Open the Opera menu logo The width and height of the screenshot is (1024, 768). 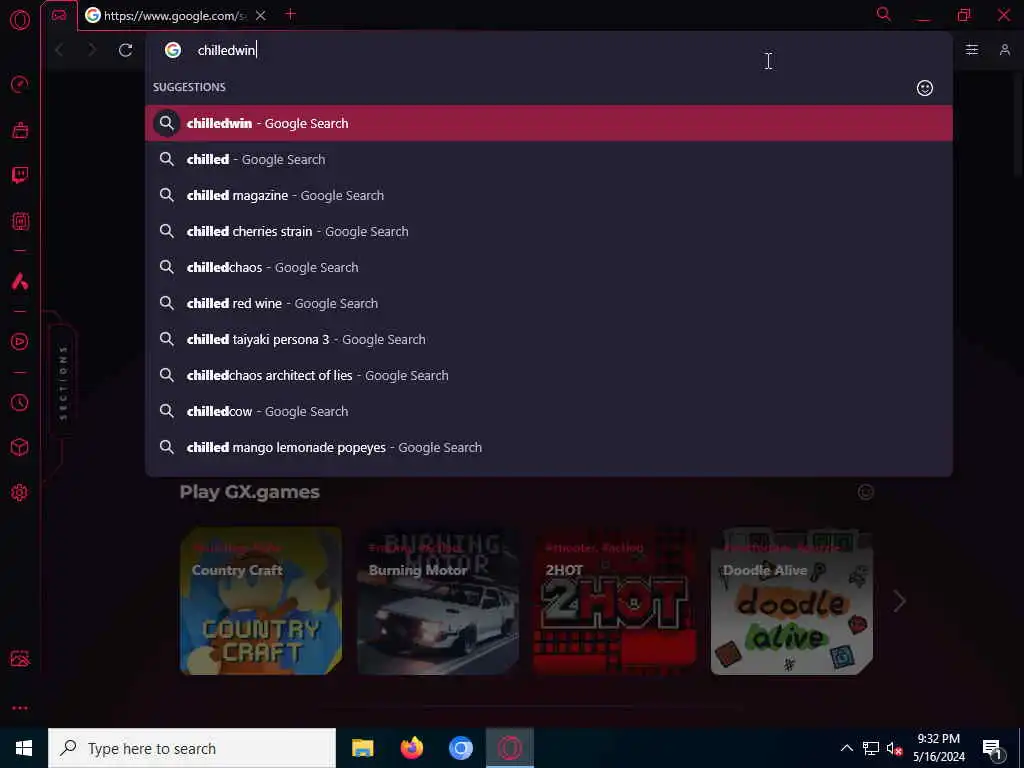point(20,20)
